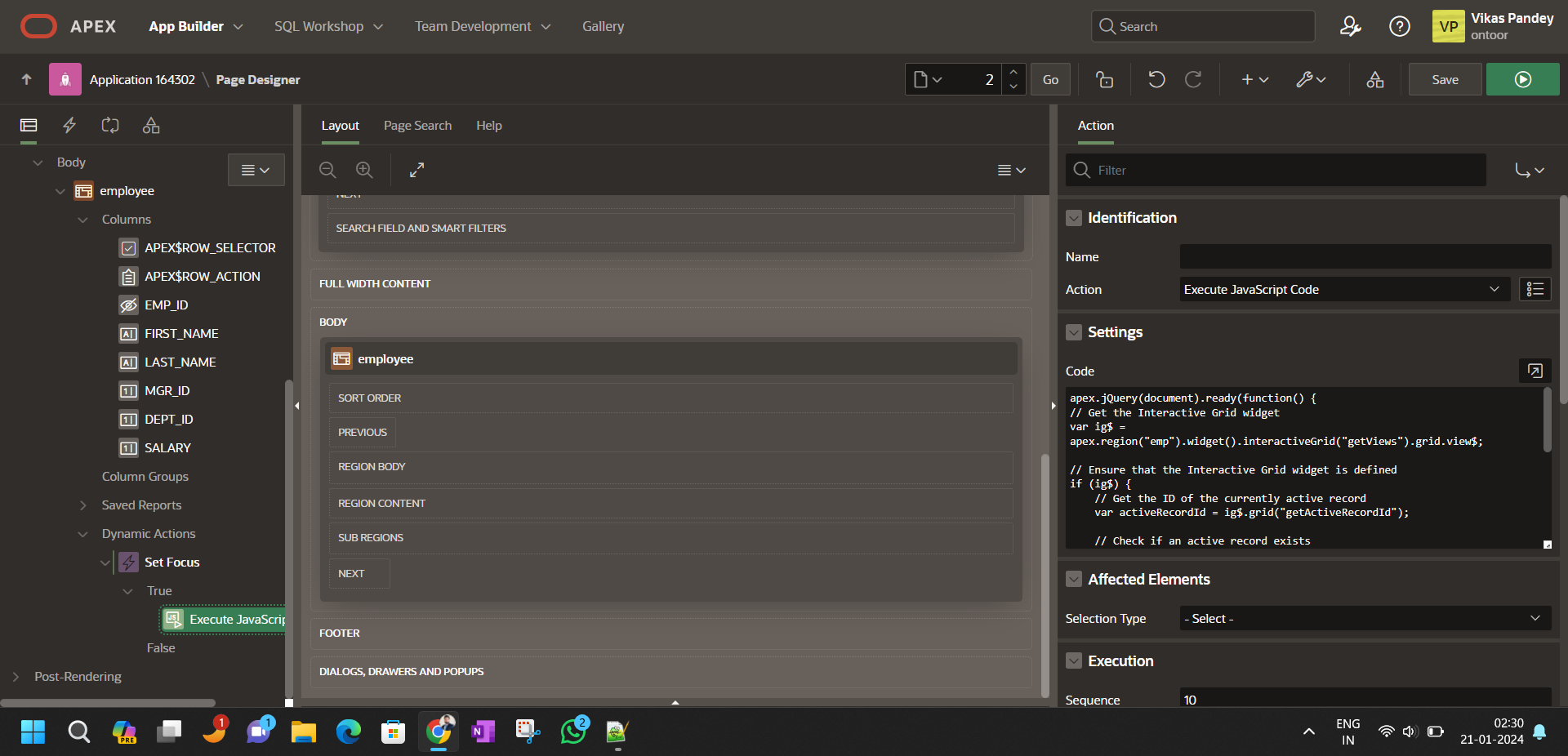Switch to the Page Search tab
The image size is (1568, 756).
click(x=417, y=125)
